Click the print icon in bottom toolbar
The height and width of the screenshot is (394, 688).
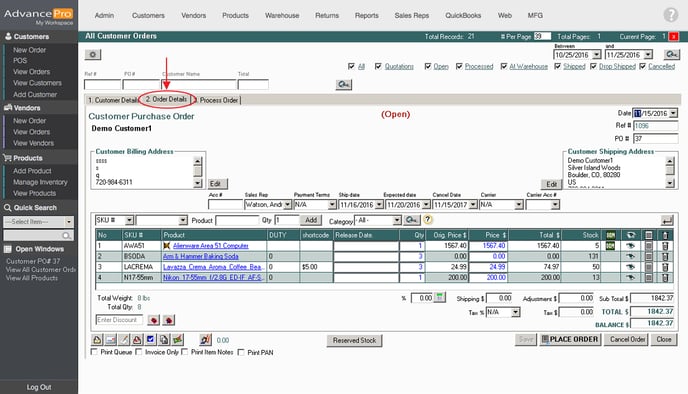[x=97, y=340]
